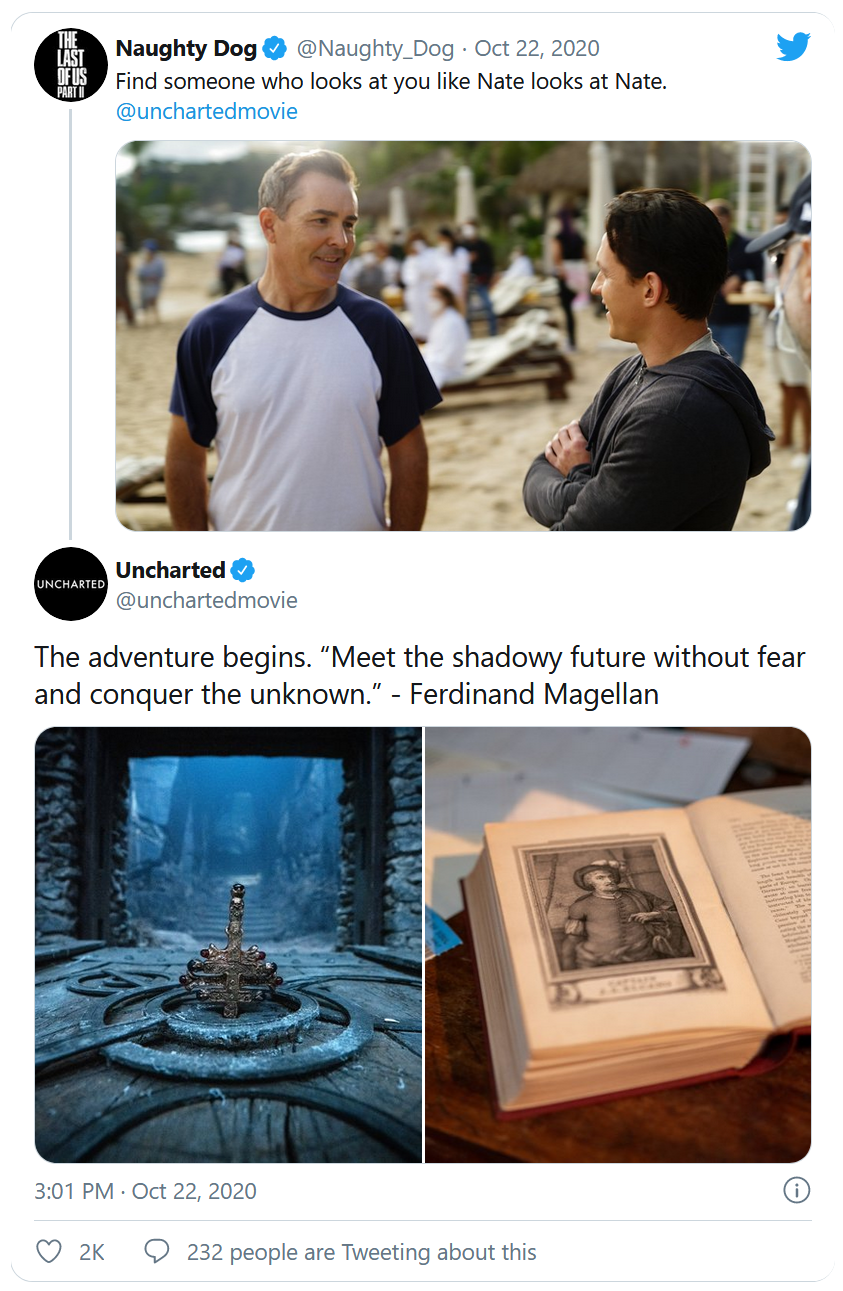The height and width of the screenshot is (1291, 843).
Task: Open the @unchartedmovie mention link
Action: click(x=207, y=111)
